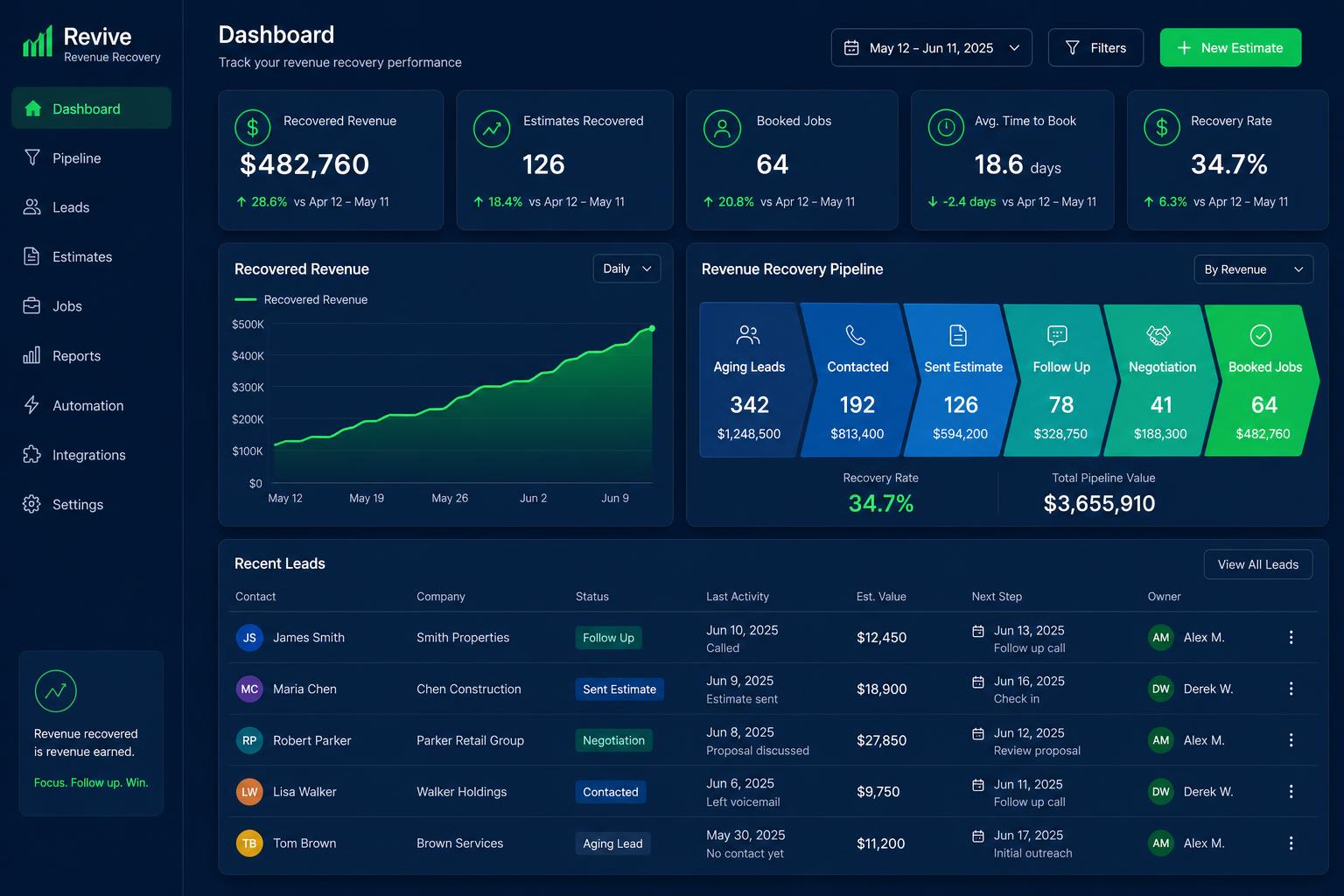The image size is (1344, 896).
Task: Click the Est. Value column header
Action: 881,597
